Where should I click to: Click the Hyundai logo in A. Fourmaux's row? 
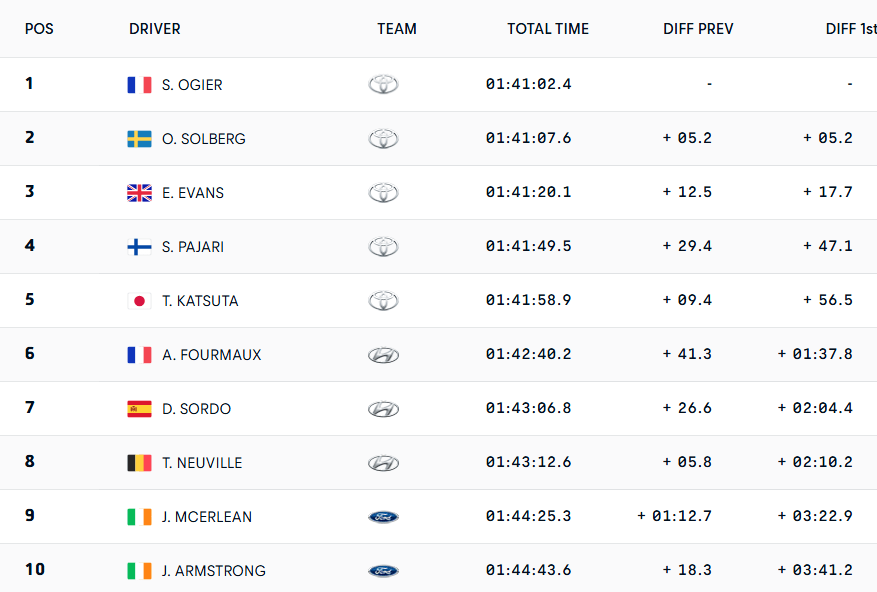tap(383, 355)
